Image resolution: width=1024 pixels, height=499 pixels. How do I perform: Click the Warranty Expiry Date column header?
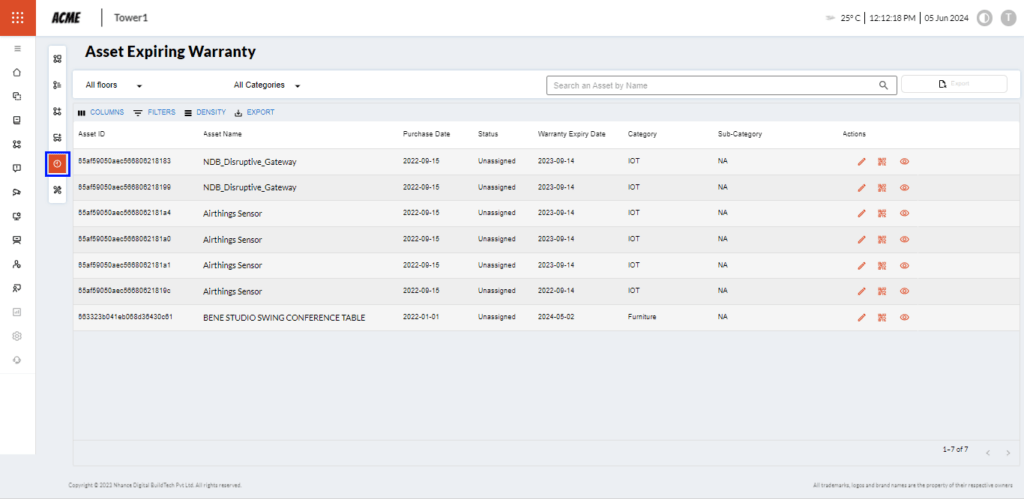[x=572, y=134]
